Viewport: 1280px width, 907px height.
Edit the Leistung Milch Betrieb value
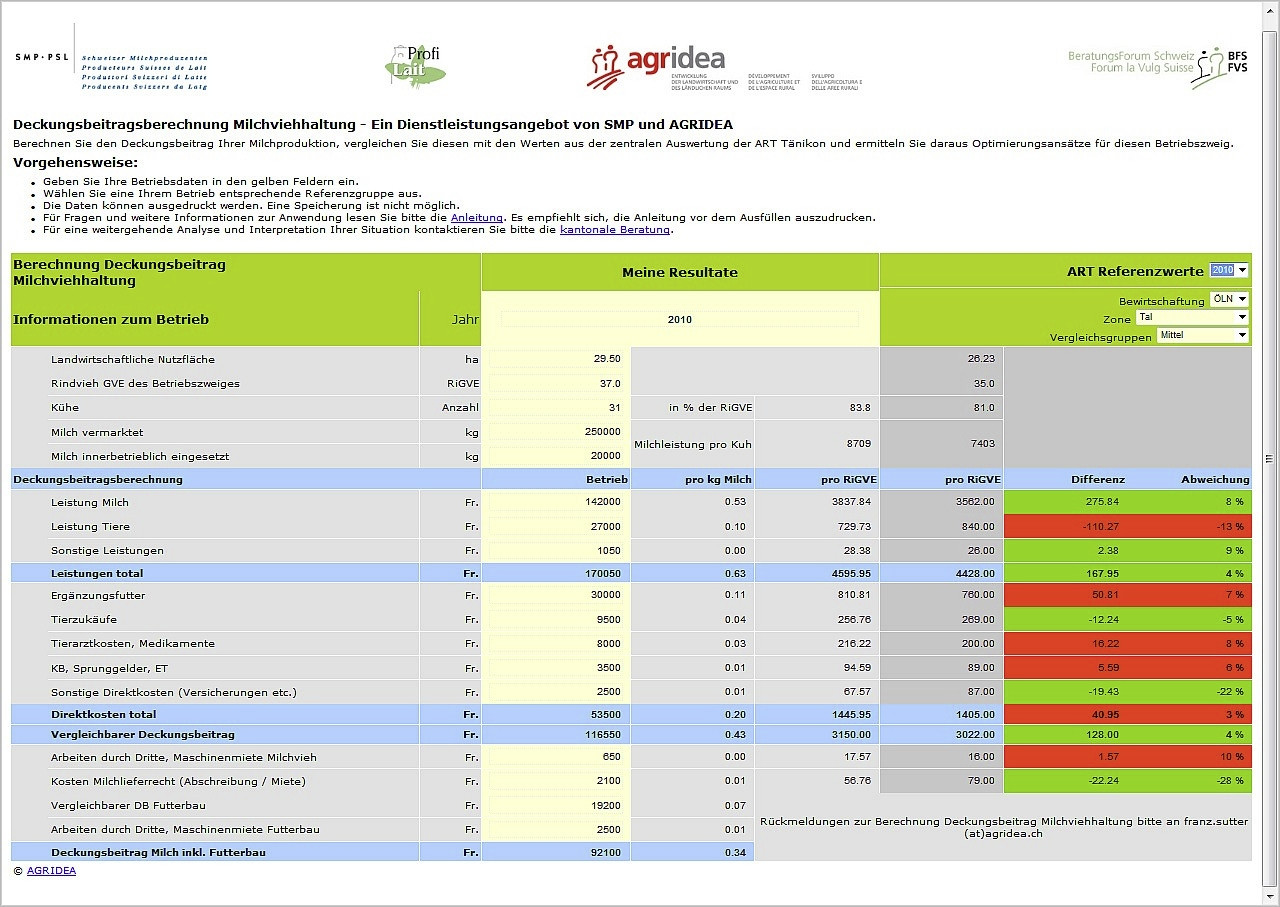point(556,502)
